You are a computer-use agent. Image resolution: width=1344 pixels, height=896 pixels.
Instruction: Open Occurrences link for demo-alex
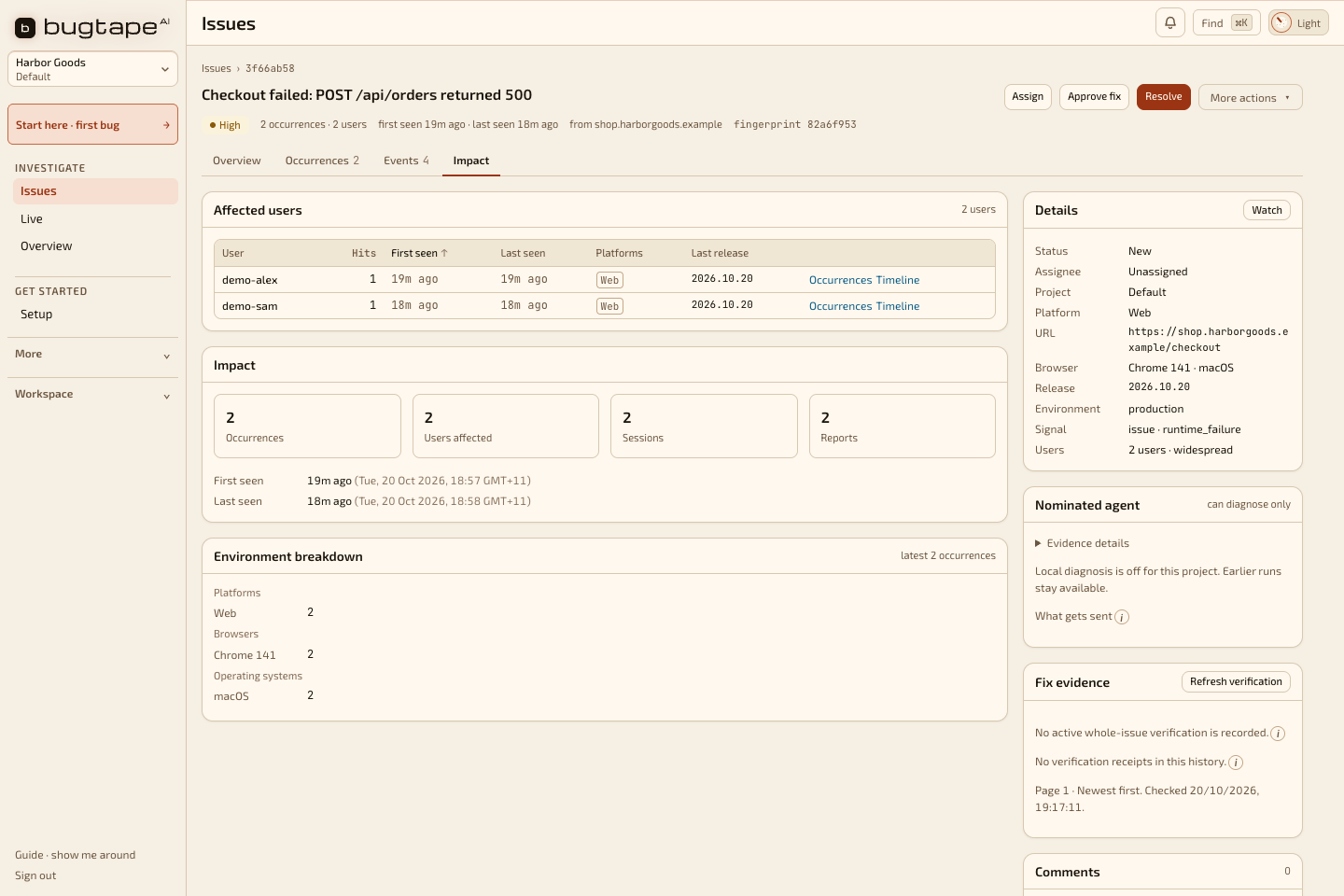(x=840, y=280)
